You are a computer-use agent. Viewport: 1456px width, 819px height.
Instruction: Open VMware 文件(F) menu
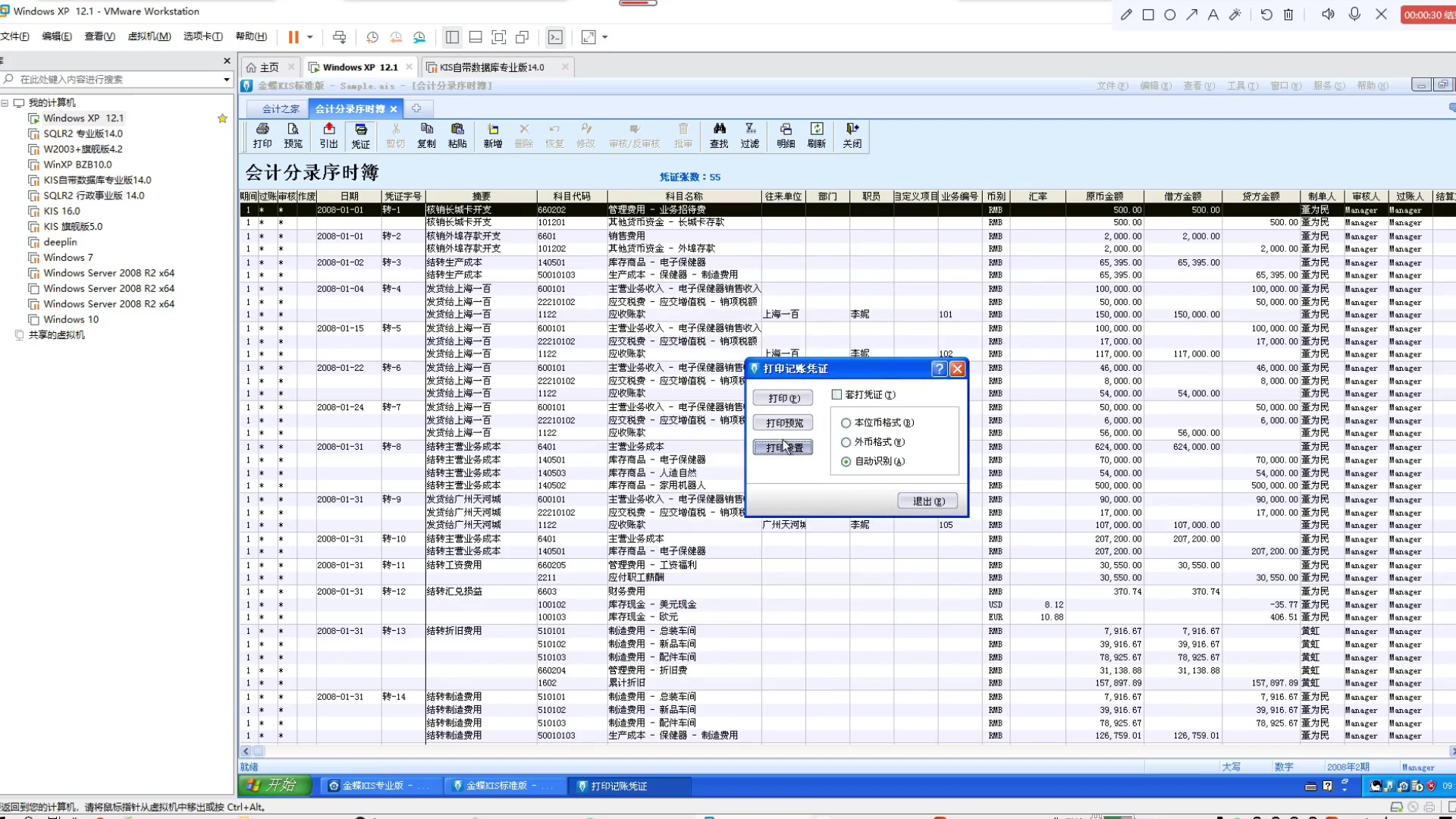point(14,36)
